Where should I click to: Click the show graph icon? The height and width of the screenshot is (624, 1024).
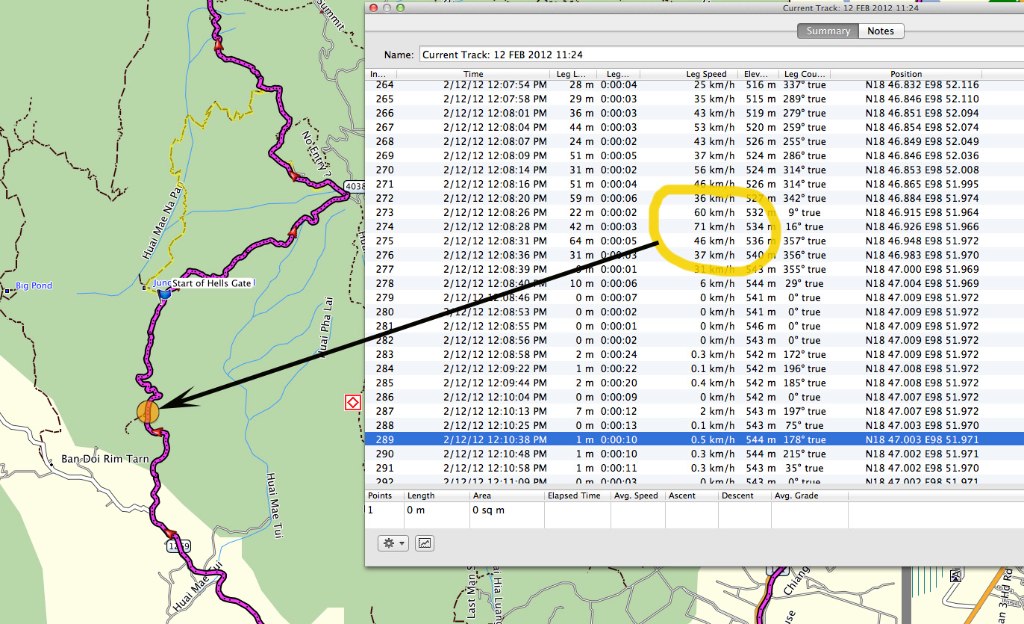tap(425, 543)
